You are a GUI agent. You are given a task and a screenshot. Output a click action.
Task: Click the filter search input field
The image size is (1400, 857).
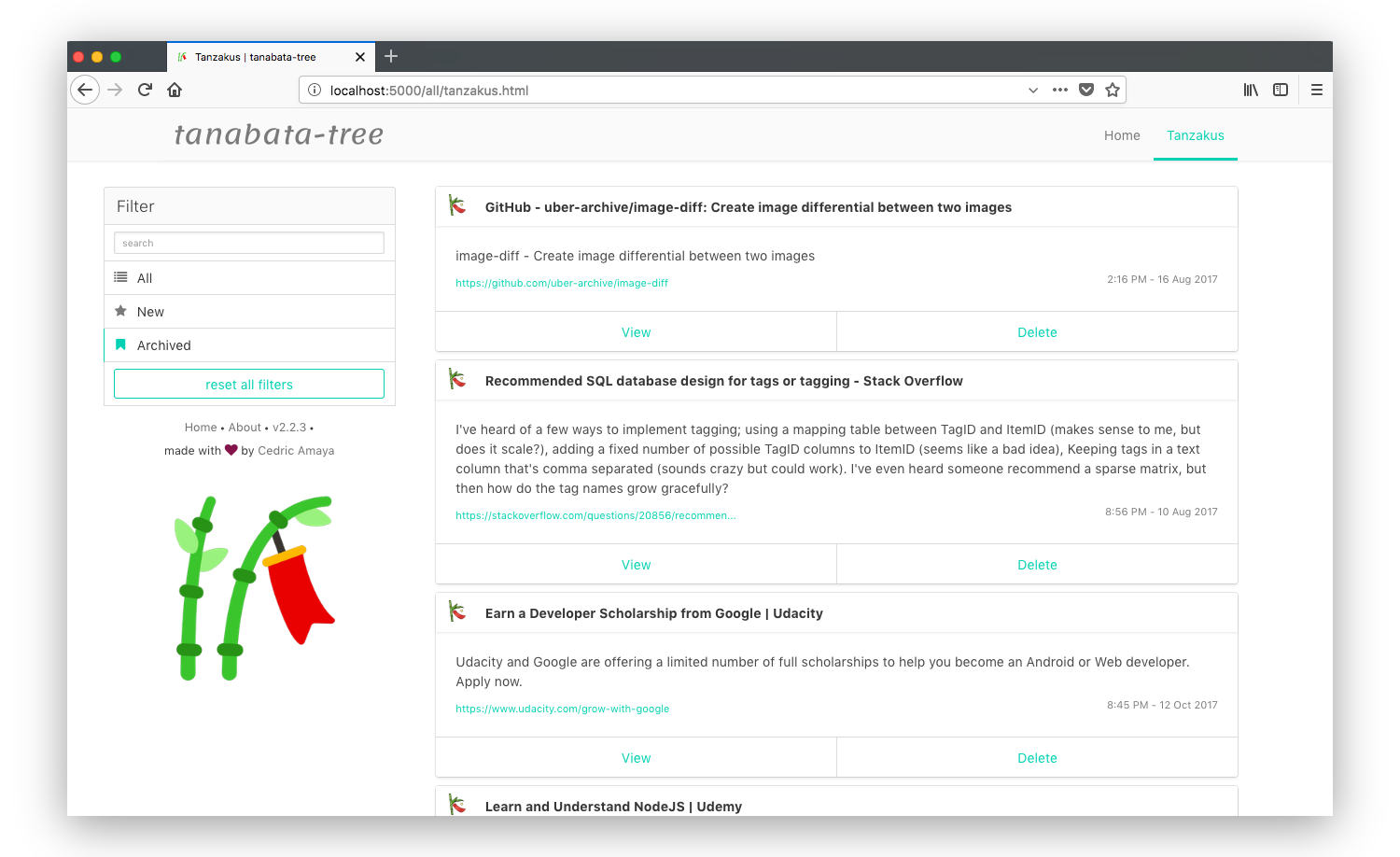[x=249, y=243]
